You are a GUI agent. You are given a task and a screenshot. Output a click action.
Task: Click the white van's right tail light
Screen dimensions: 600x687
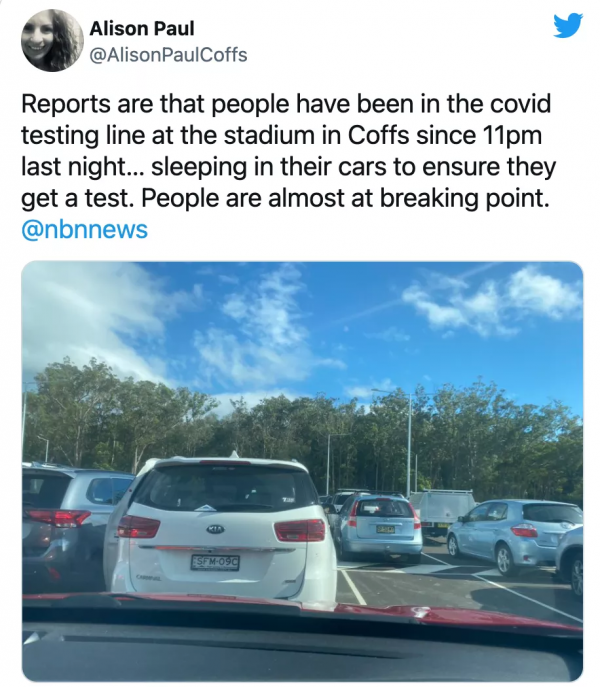click(300, 530)
